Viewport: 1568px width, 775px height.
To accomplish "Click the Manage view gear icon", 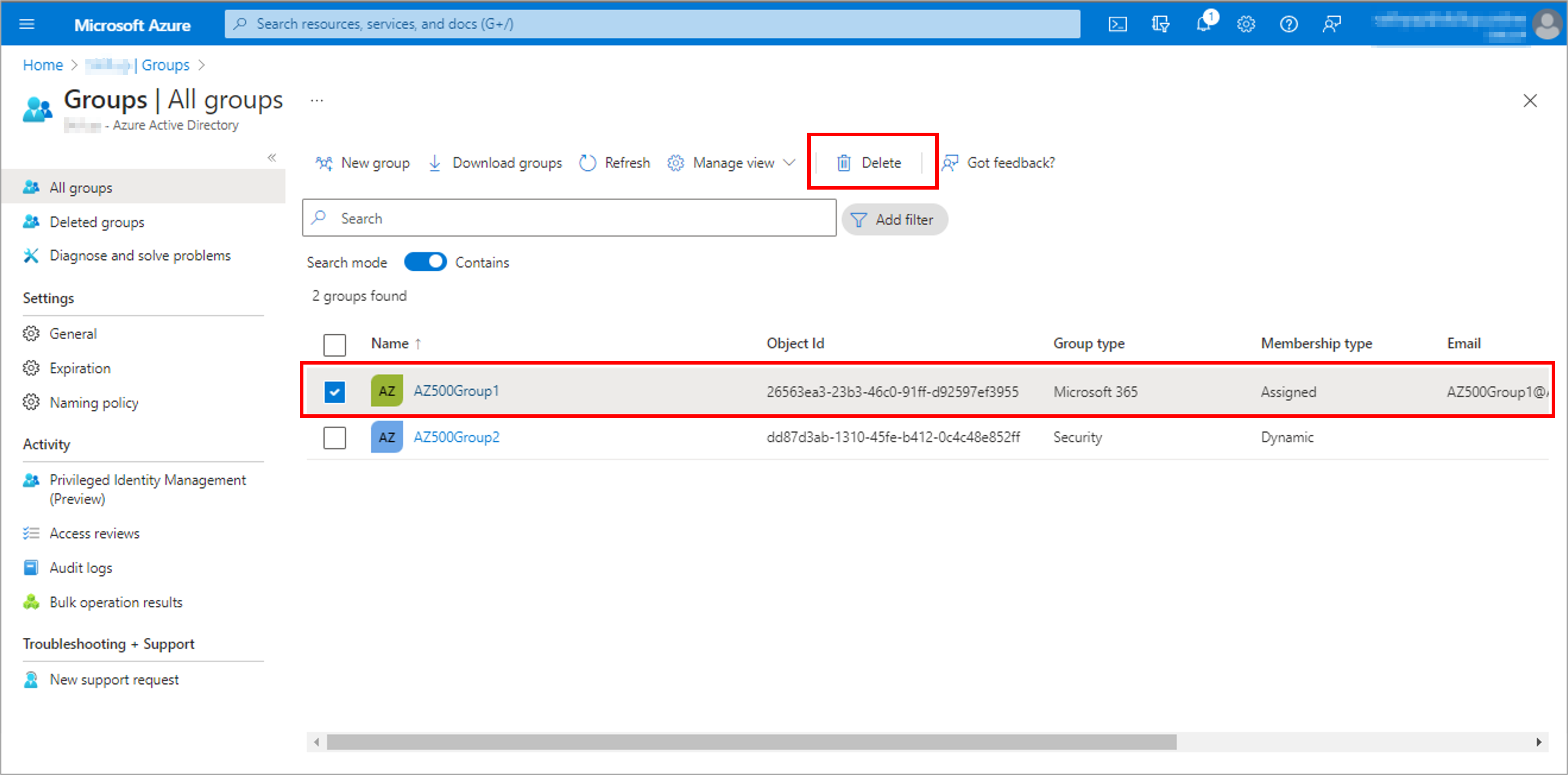I will [x=676, y=163].
